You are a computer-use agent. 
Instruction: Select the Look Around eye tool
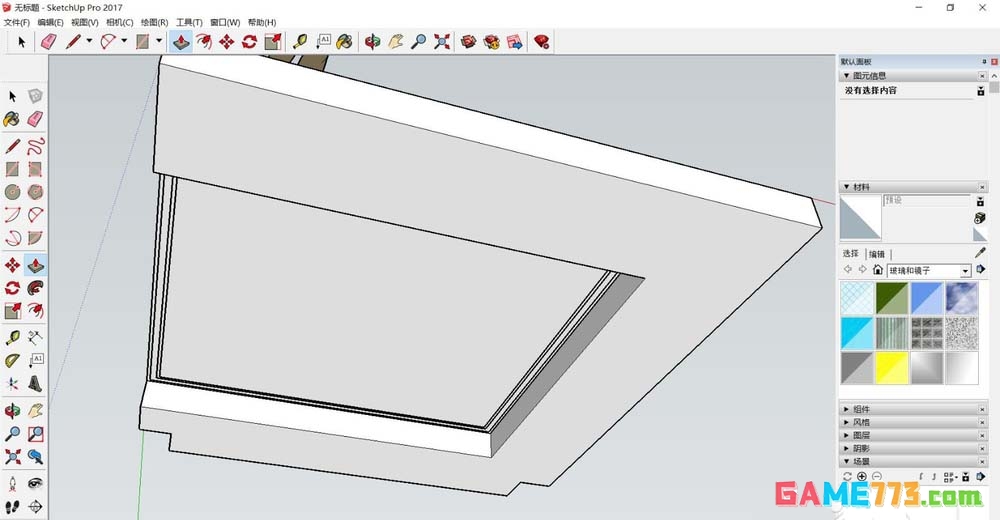point(36,484)
